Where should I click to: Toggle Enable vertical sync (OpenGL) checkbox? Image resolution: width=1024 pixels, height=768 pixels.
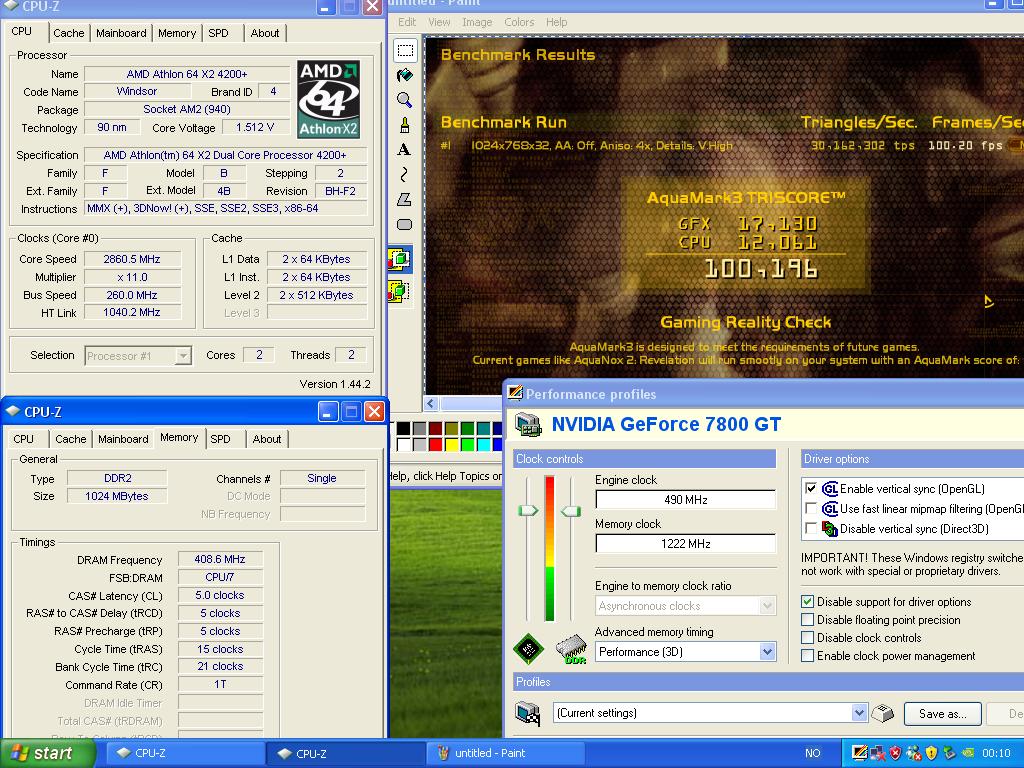pos(811,488)
